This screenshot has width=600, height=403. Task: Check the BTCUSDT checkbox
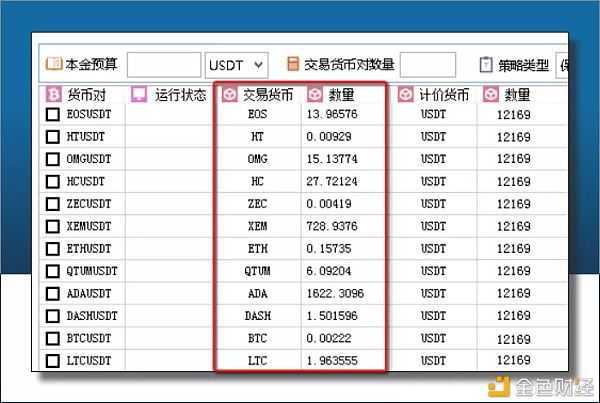click(53, 338)
